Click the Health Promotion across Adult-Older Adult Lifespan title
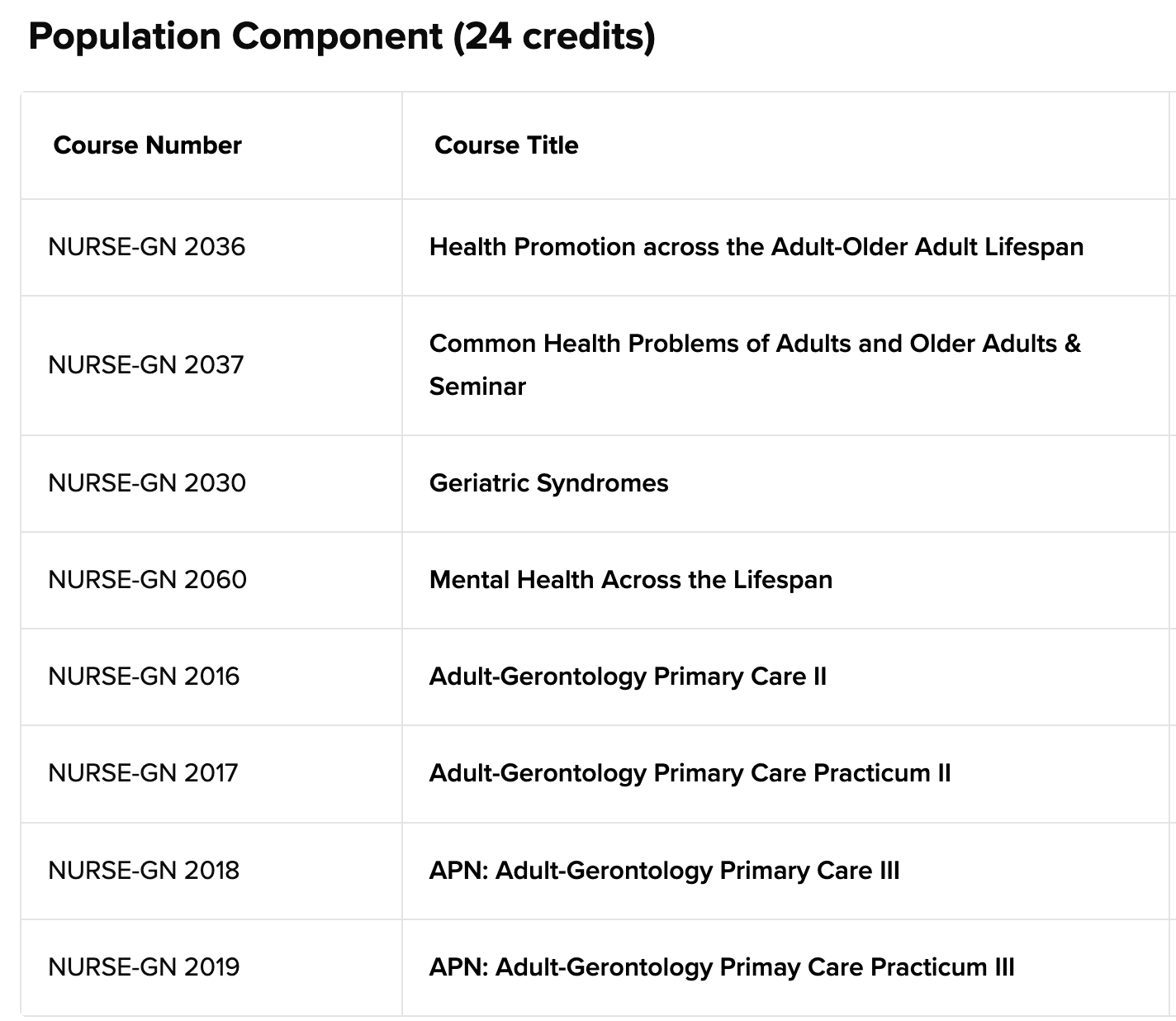Image resolution: width=1176 pixels, height=1021 pixels. coord(756,247)
